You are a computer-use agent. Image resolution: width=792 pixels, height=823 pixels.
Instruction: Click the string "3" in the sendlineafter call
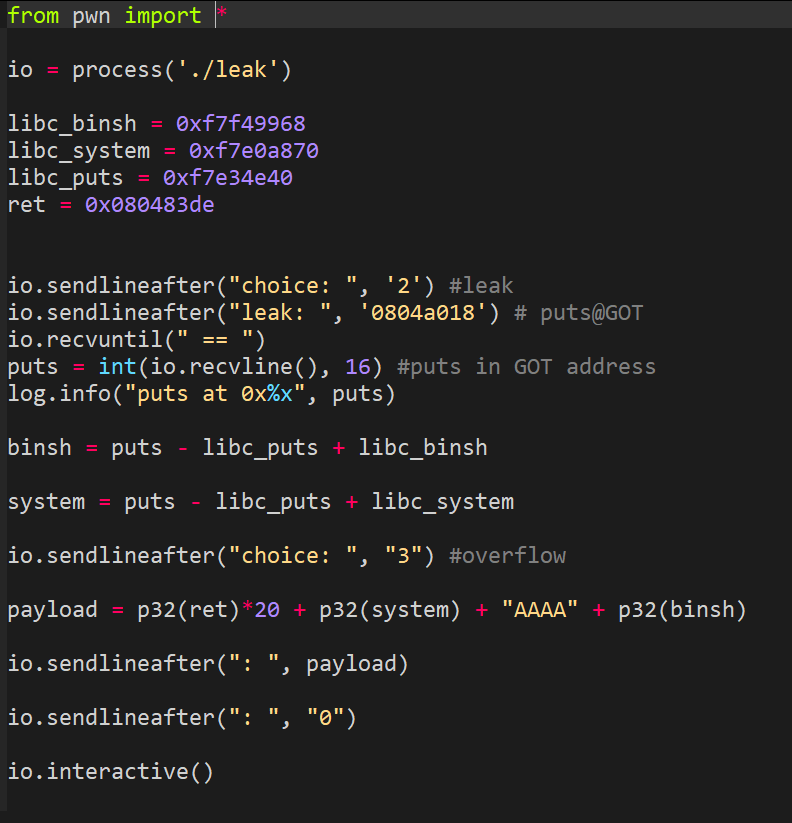[x=403, y=556]
